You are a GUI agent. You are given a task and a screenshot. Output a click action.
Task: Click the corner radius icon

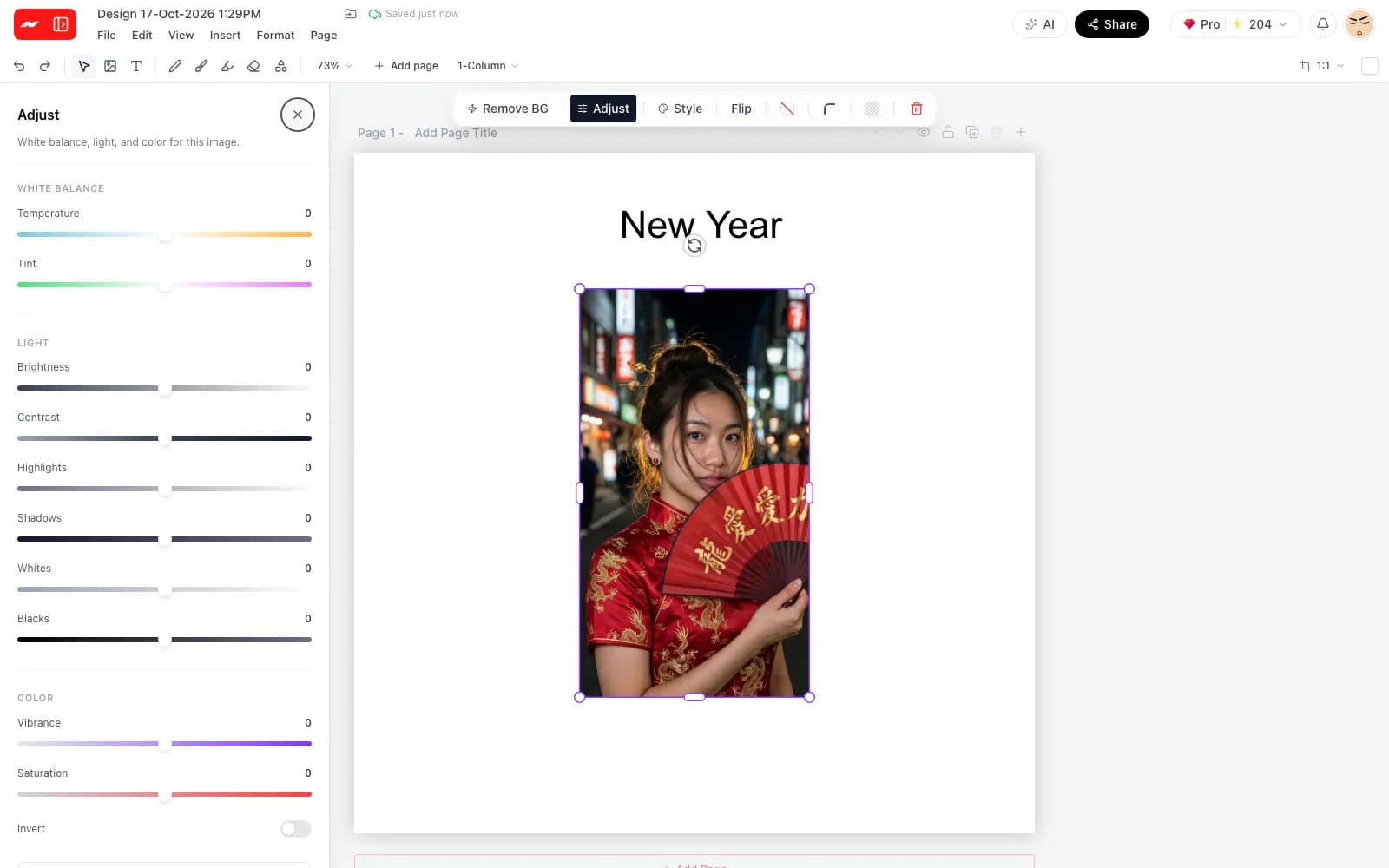[829, 108]
